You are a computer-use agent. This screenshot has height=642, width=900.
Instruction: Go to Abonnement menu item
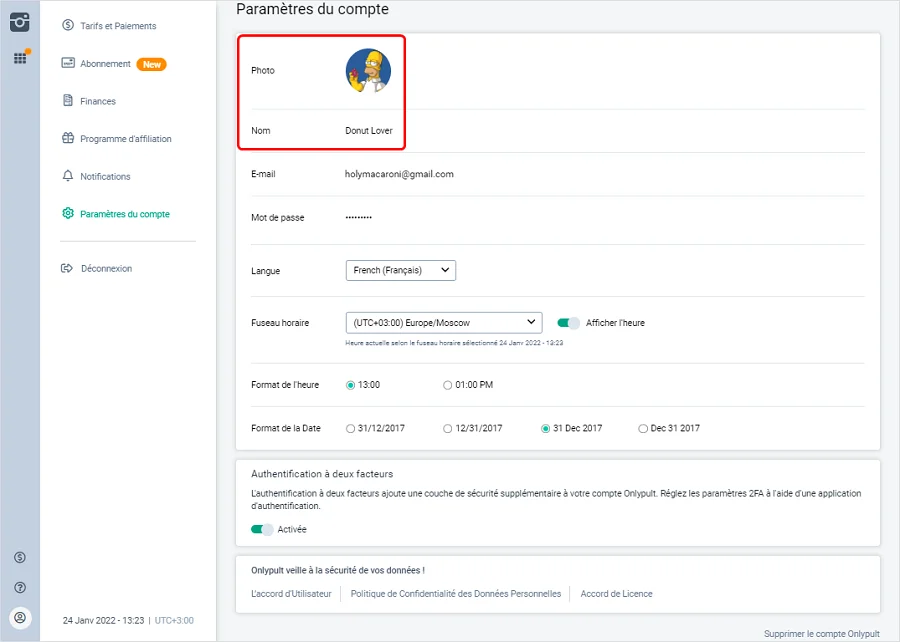point(105,64)
